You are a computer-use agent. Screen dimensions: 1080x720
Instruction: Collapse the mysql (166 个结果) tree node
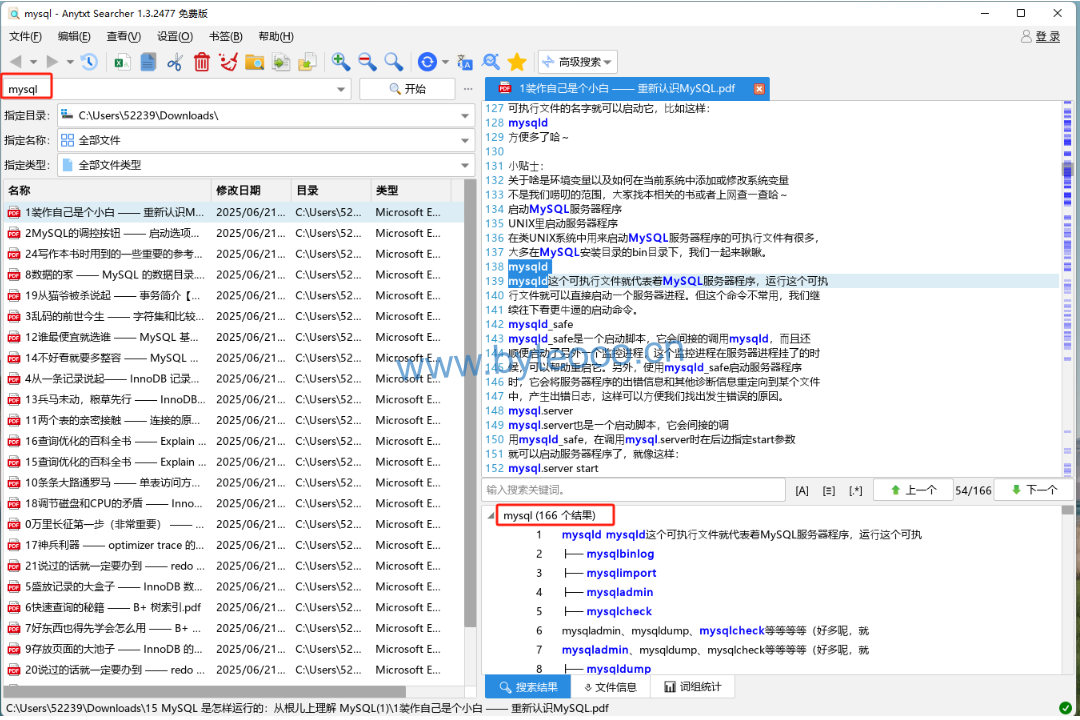point(490,515)
